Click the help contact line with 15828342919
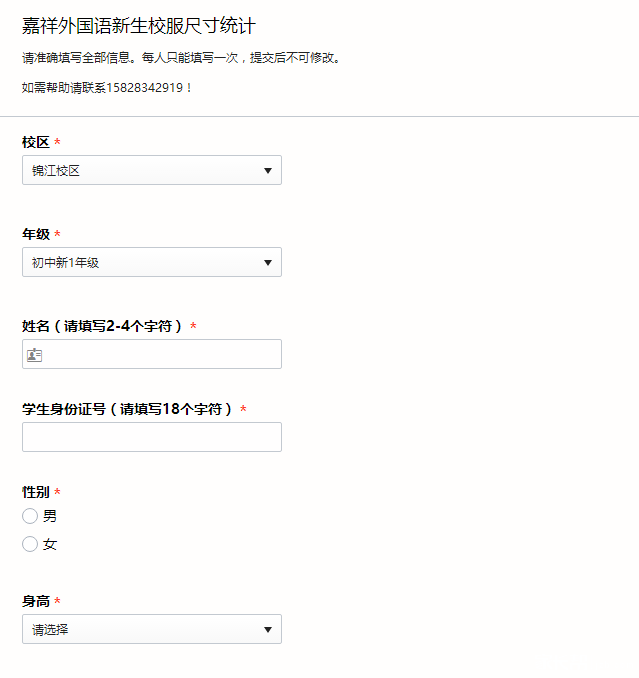 107,87
